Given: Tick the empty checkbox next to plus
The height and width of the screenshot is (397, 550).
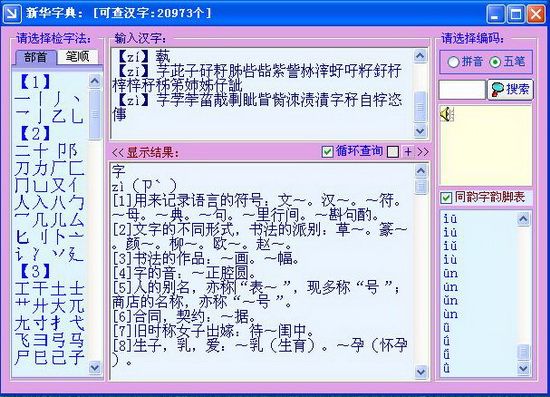Looking at the screenshot, I should pos(393,152).
